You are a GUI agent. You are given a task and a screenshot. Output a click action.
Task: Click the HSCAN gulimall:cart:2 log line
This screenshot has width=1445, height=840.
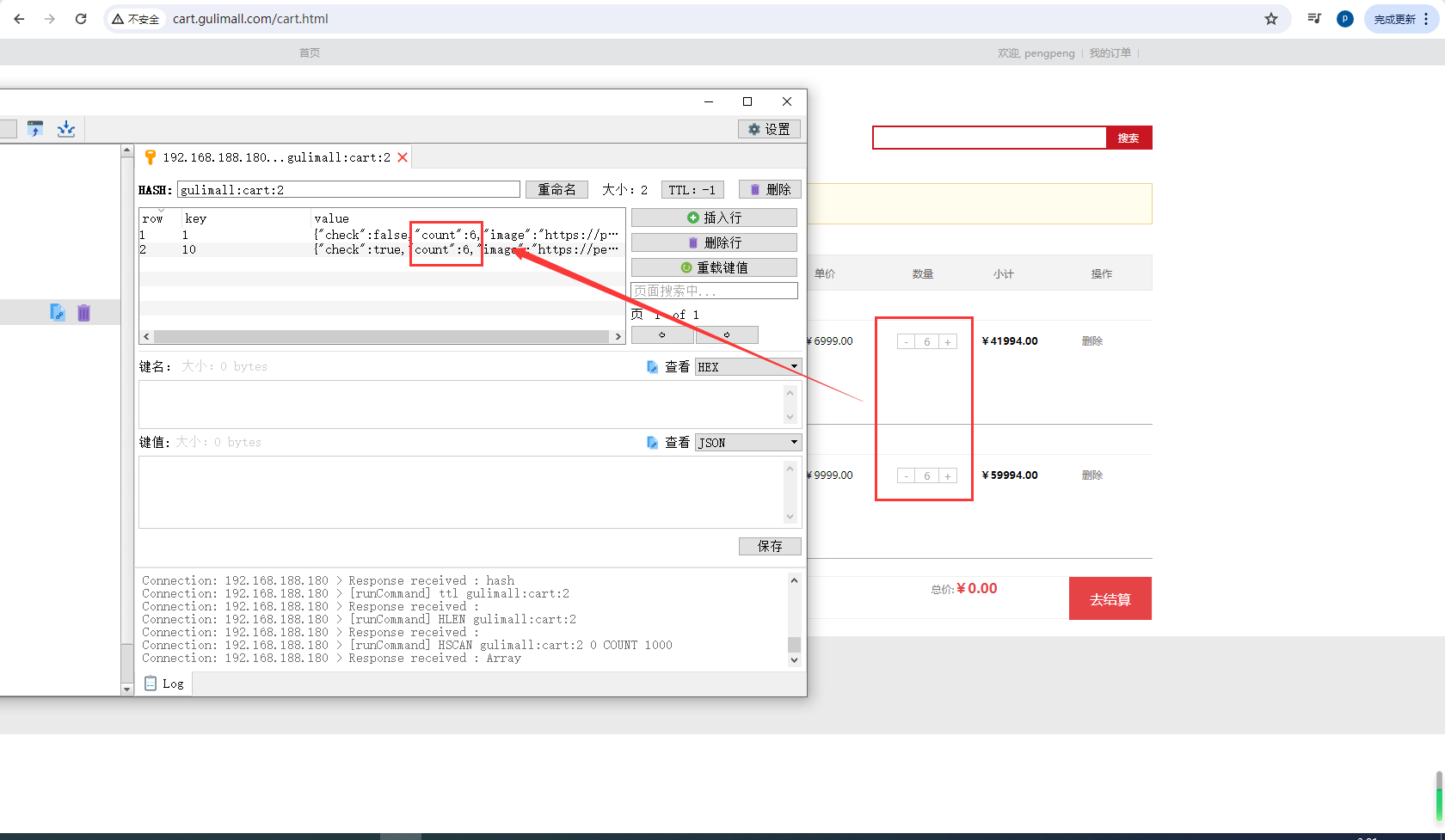coord(407,645)
